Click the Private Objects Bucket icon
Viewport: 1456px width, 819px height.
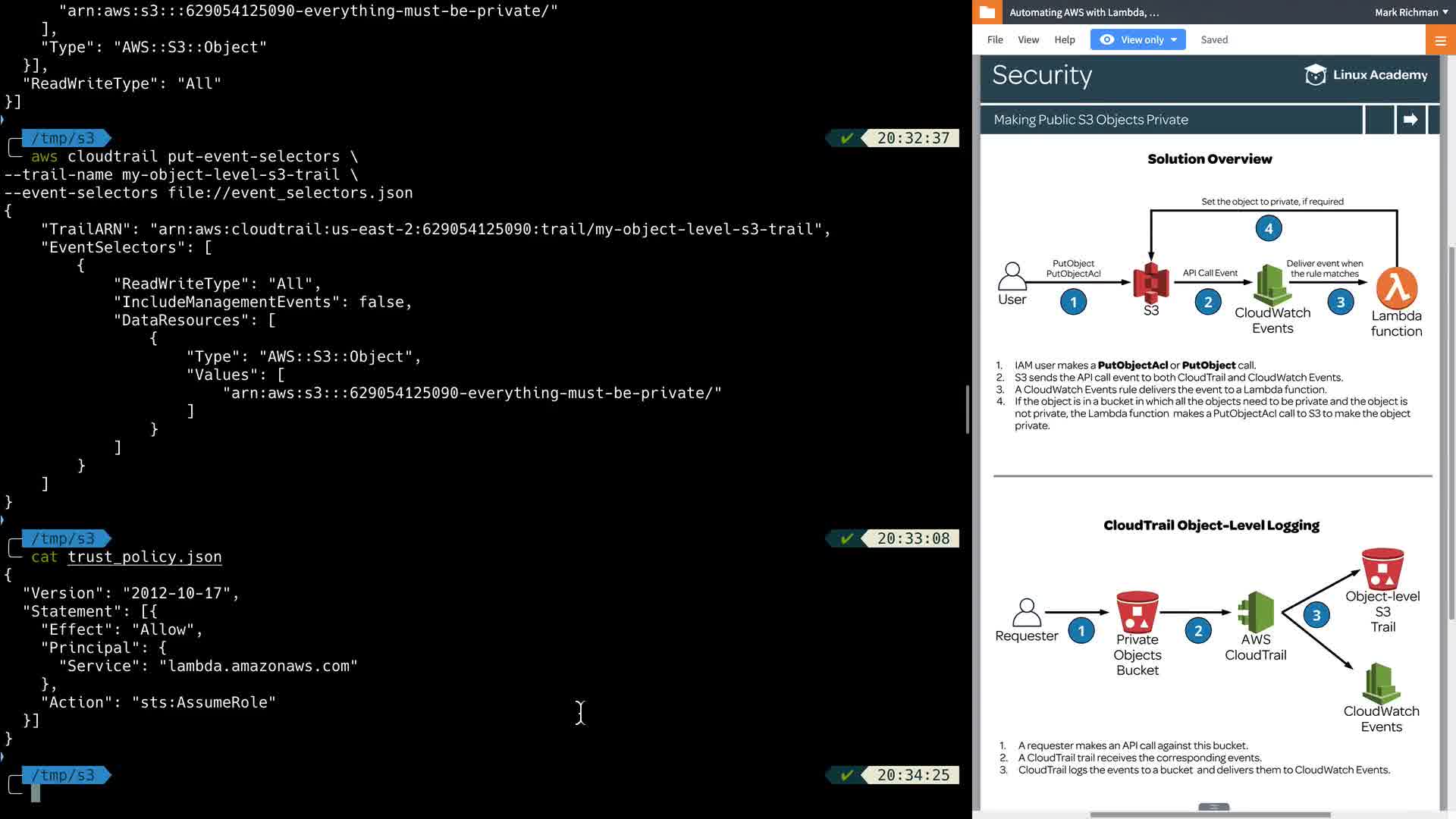[1137, 612]
